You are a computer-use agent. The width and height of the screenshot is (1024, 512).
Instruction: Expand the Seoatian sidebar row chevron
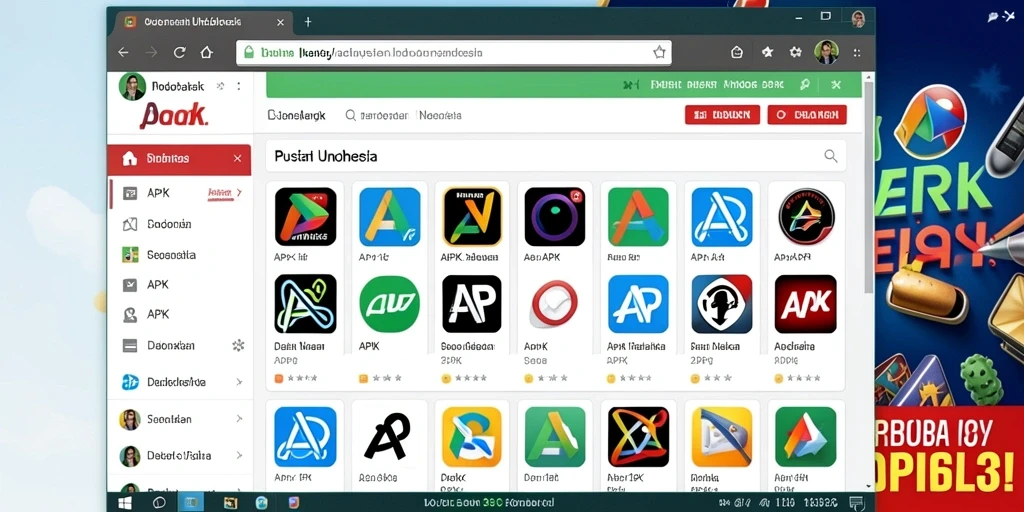(x=239, y=419)
